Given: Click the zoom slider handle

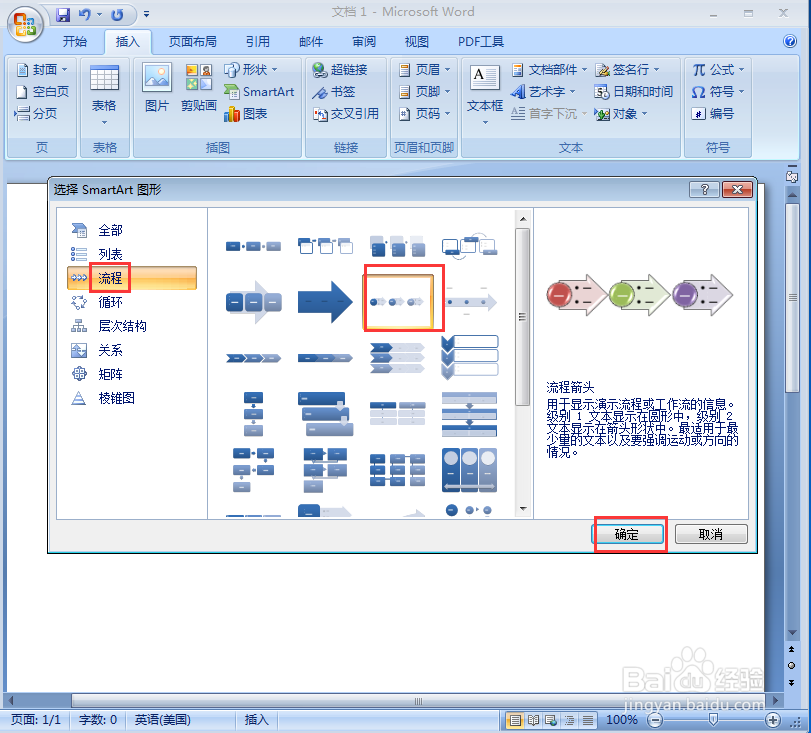Looking at the screenshot, I should 713,719.
